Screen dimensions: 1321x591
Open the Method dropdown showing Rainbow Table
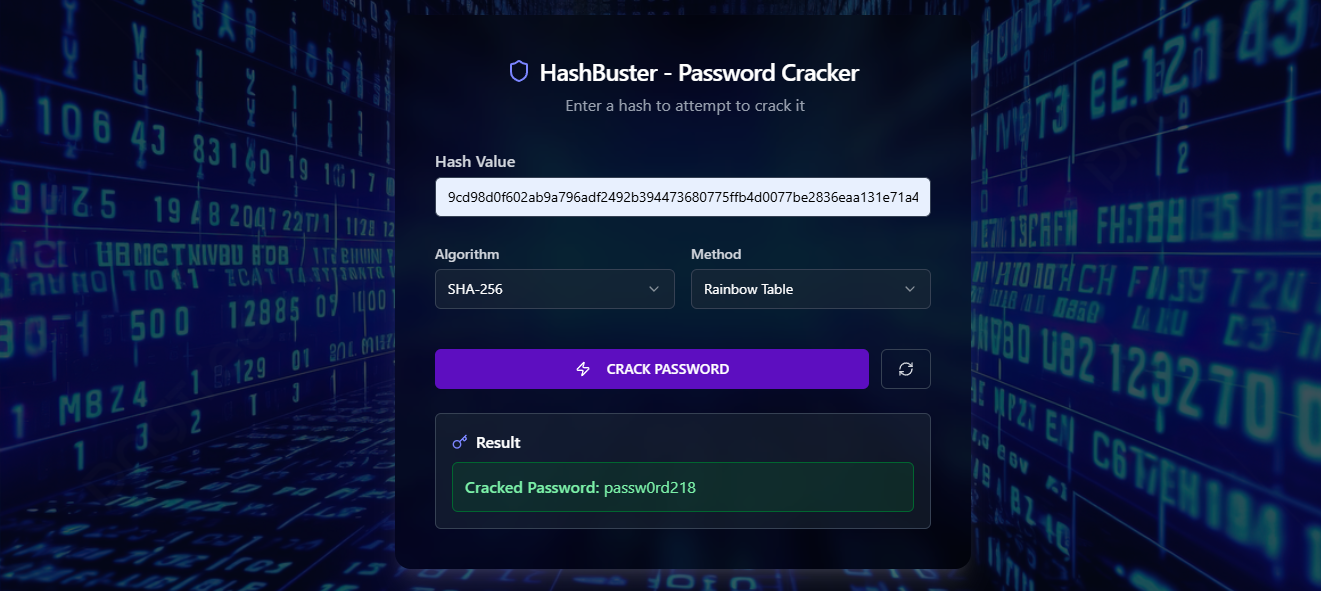click(x=811, y=289)
